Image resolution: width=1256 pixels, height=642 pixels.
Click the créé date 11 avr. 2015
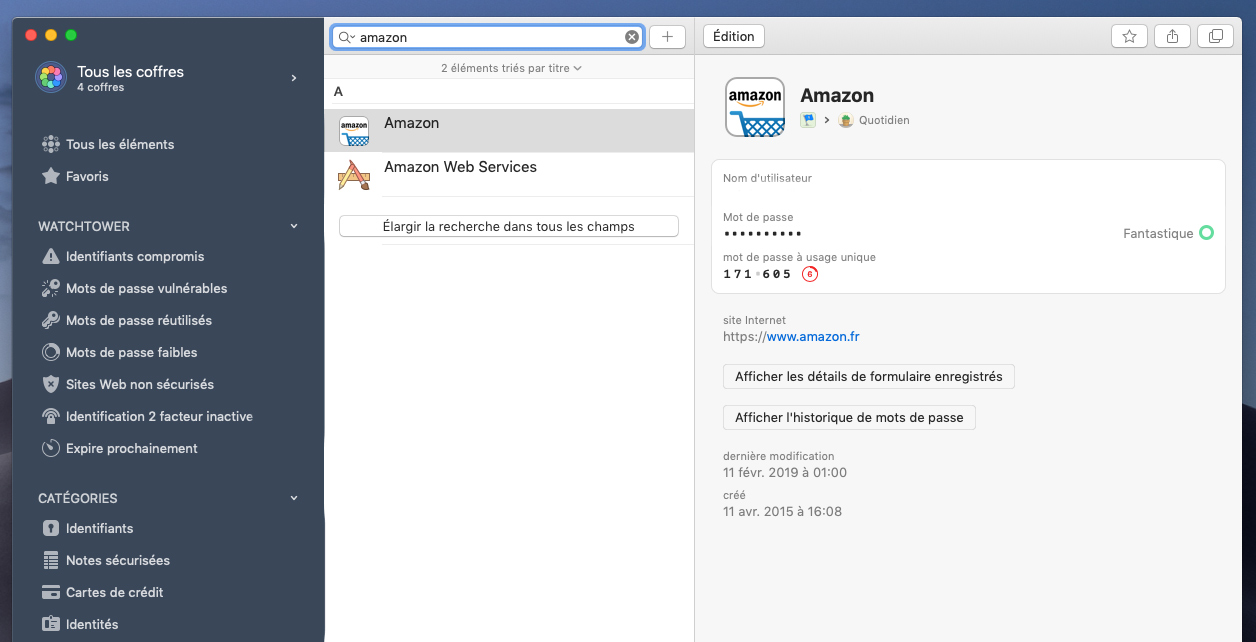pos(783,511)
